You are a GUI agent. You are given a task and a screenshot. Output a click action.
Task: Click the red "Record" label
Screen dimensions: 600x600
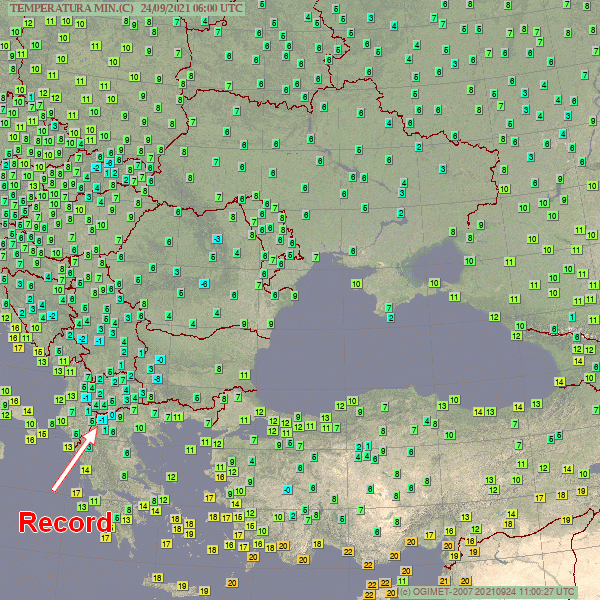pos(66,522)
